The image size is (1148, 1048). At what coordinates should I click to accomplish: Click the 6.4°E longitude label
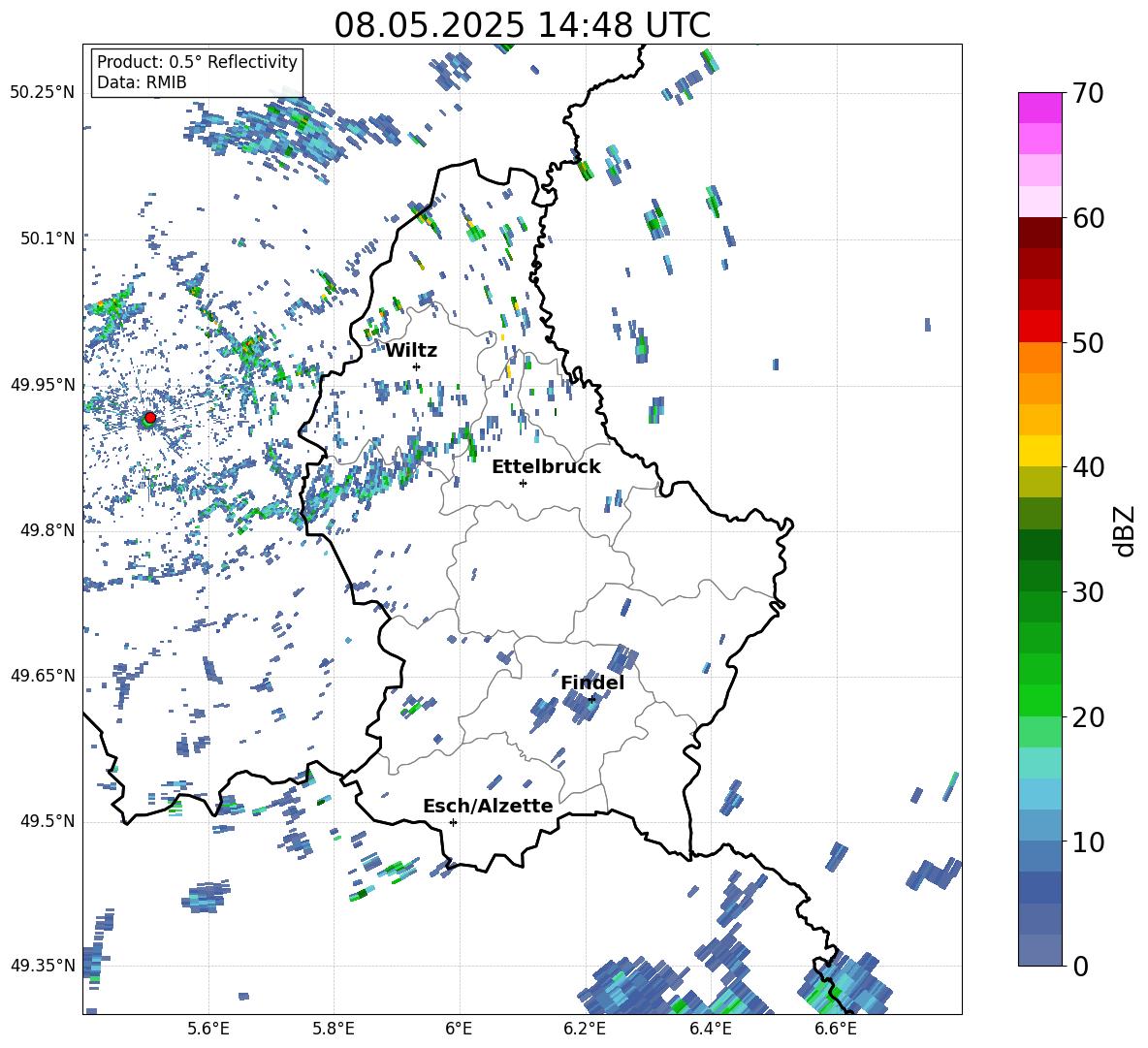pos(710,1029)
